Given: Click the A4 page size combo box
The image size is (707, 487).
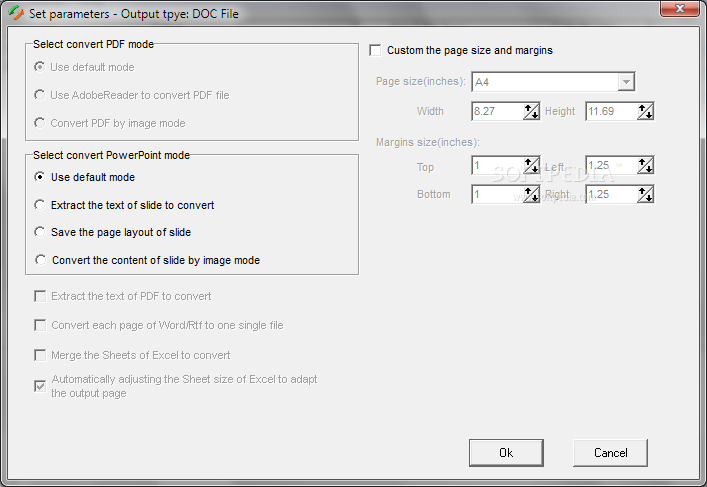Looking at the screenshot, I should pos(553,82).
